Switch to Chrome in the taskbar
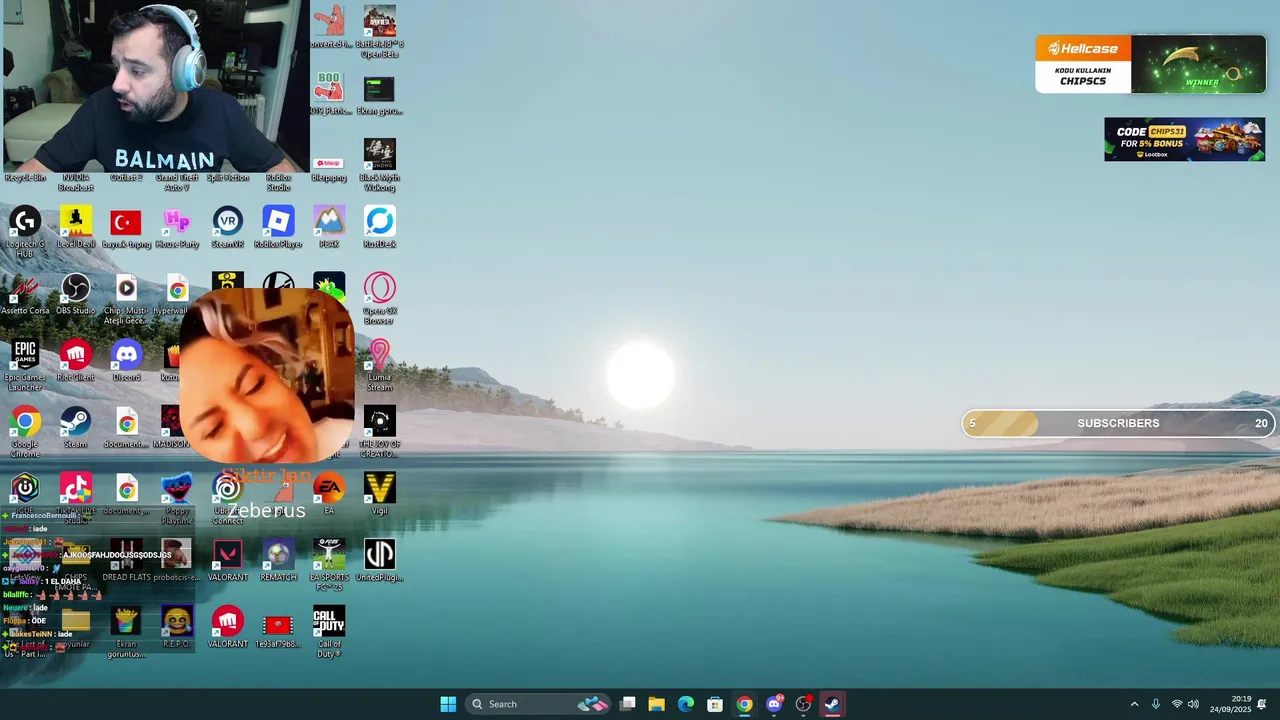Image resolution: width=1280 pixels, height=720 pixels. [744, 704]
